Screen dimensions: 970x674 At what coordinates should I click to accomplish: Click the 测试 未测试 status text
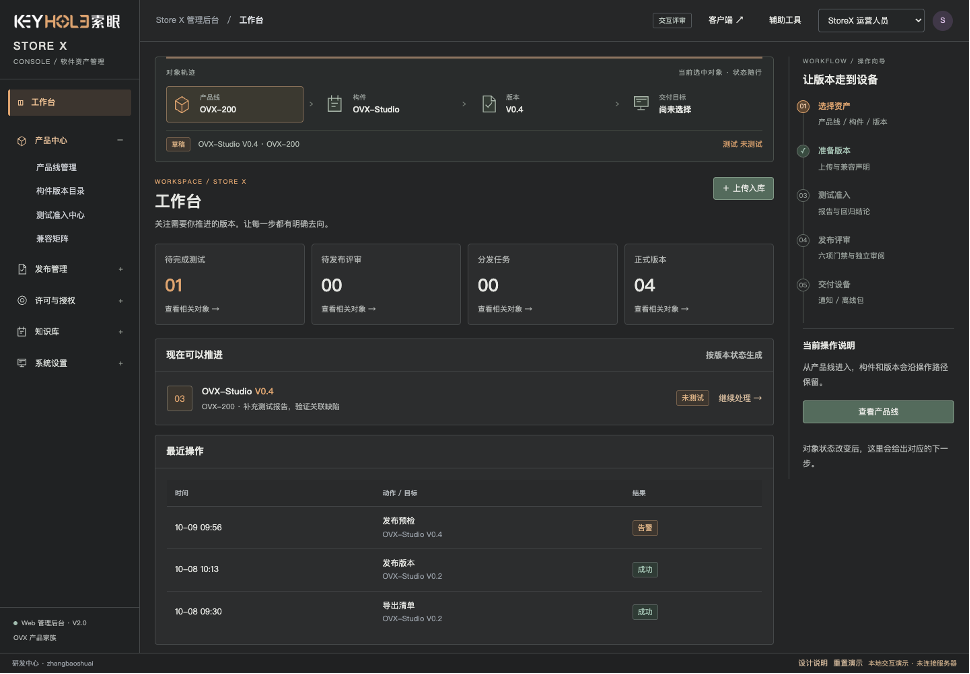click(742, 144)
